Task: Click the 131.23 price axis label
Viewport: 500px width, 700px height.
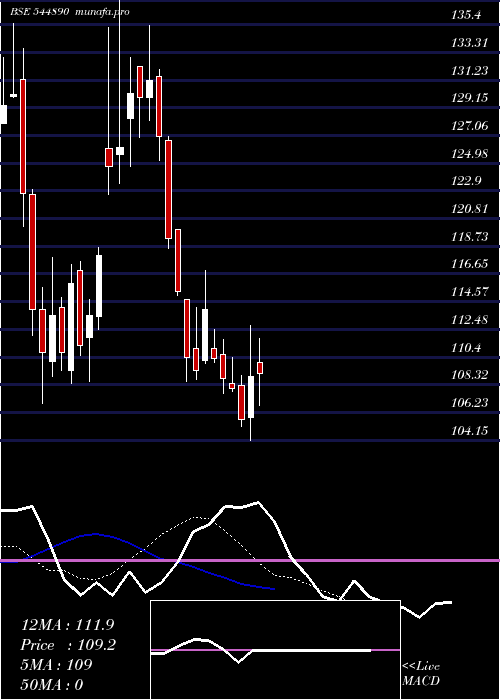Action: pyautogui.click(x=470, y=71)
